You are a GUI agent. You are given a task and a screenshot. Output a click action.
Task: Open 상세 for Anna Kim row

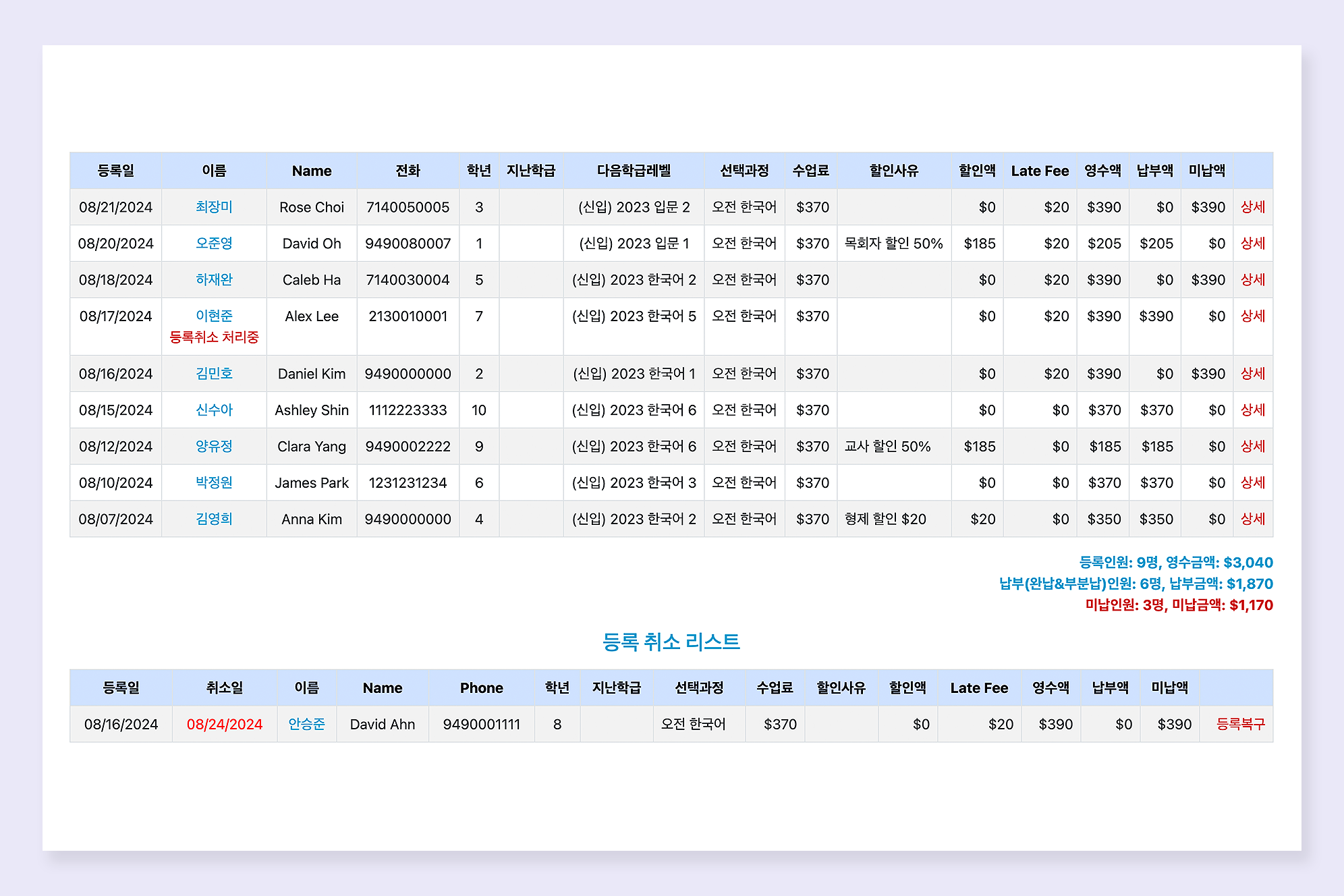click(1252, 519)
